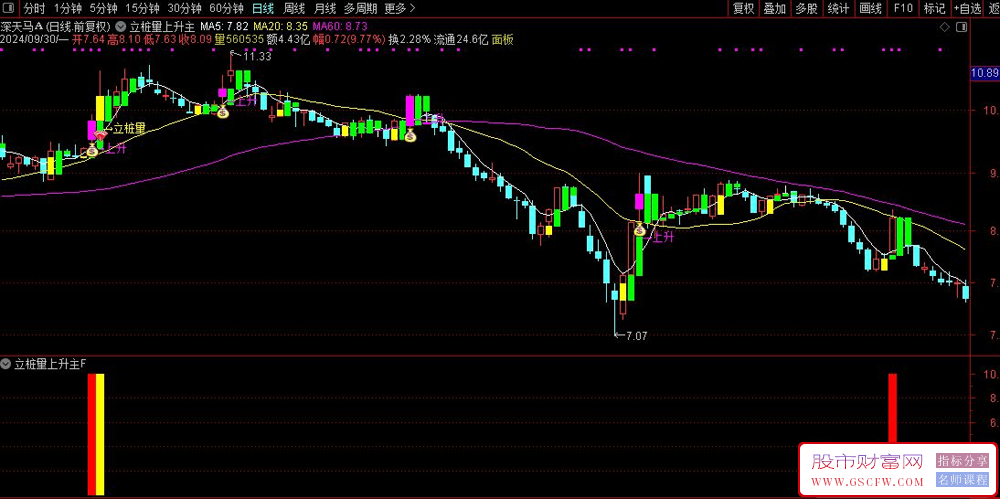Click the money bag marker under the 11.33 peak
Image resolution: width=1000 pixels, height=499 pixels.
pos(223,112)
